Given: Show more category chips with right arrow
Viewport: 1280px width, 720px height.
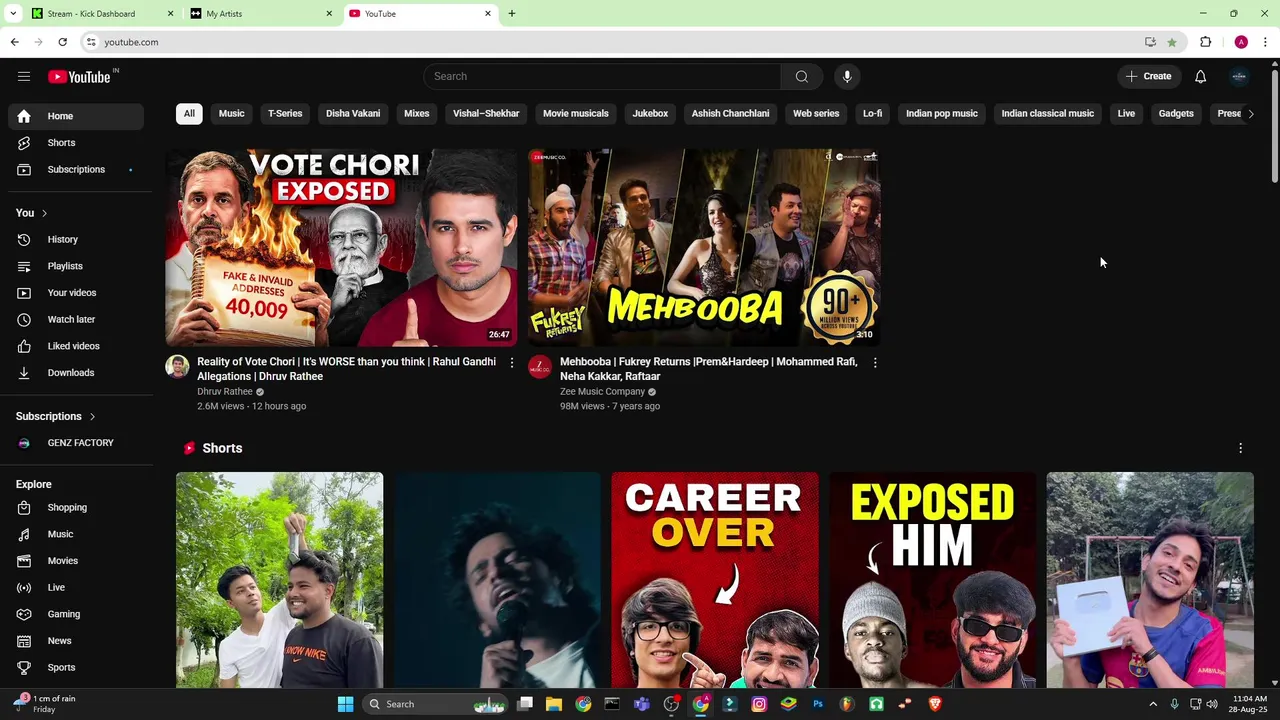Looking at the screenshot, I should pos(1250,114).
